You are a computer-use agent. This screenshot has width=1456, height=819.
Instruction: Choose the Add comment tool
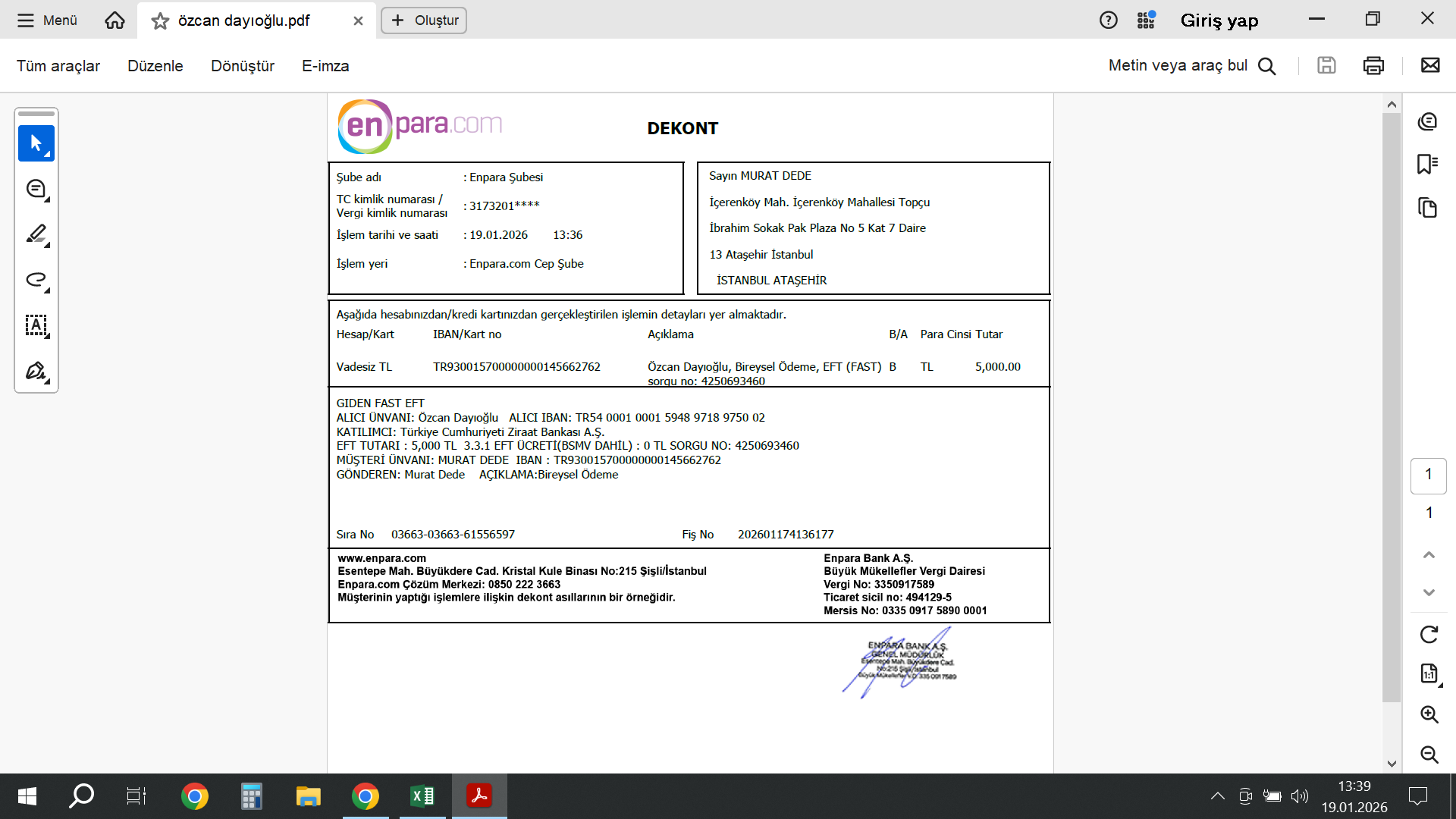pyautogui.click(x=36, y=189)
